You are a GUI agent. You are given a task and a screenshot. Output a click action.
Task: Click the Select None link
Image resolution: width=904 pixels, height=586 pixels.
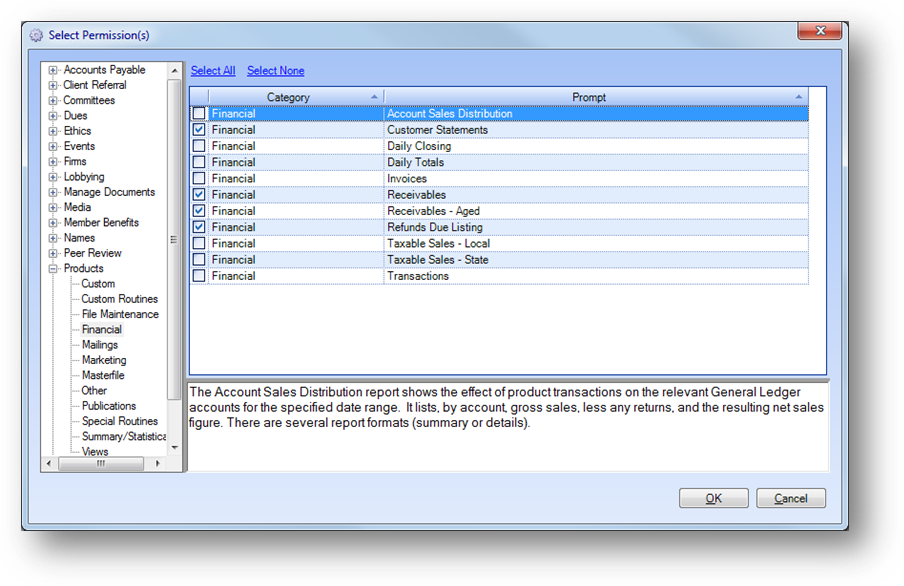pos(276,70)
